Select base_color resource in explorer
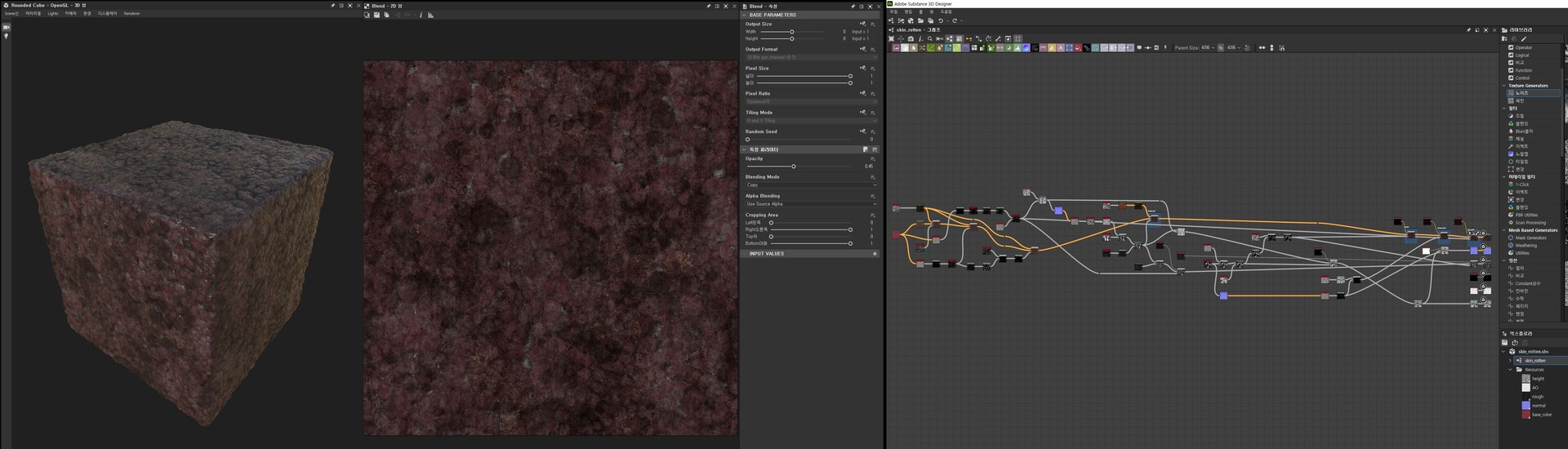1568x449 pixels. click(x=1541, y=415)
